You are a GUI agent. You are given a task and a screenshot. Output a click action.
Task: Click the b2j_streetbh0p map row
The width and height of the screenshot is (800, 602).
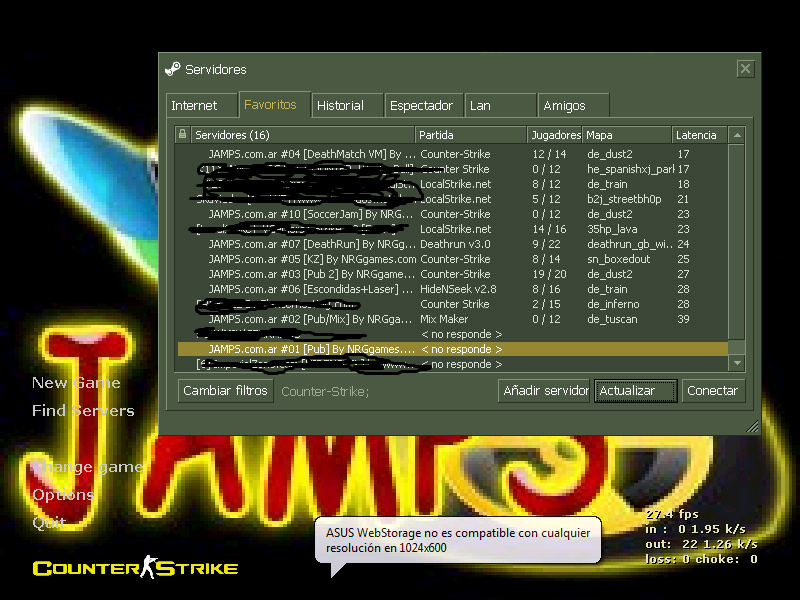pos(452,199)
